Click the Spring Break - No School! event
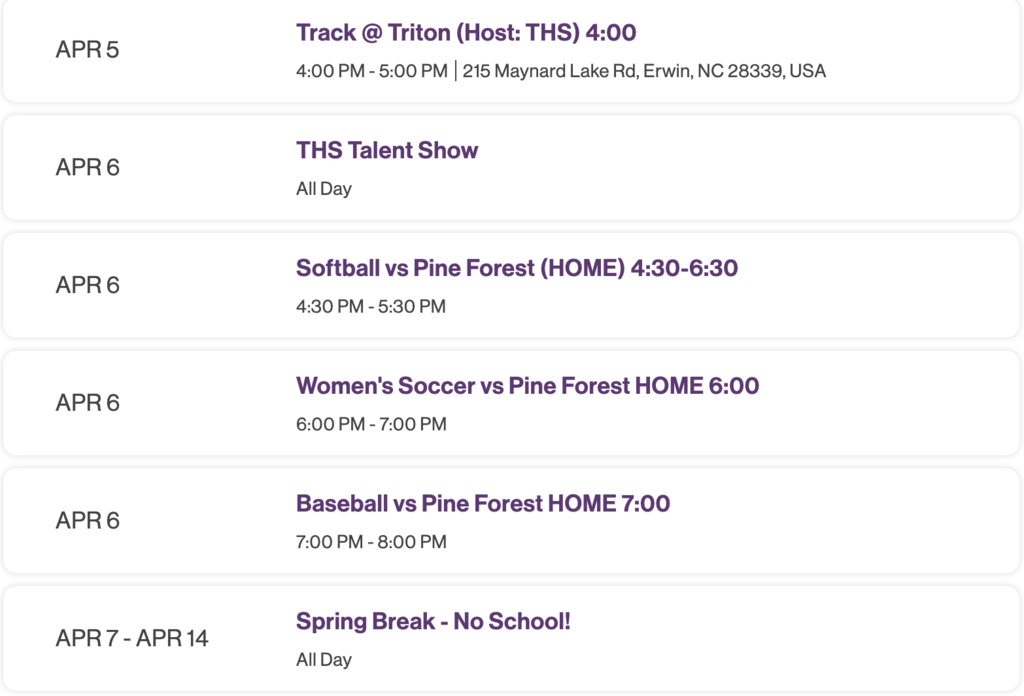This screenshot has width=1024, height=696. click(x=433, y=621)
